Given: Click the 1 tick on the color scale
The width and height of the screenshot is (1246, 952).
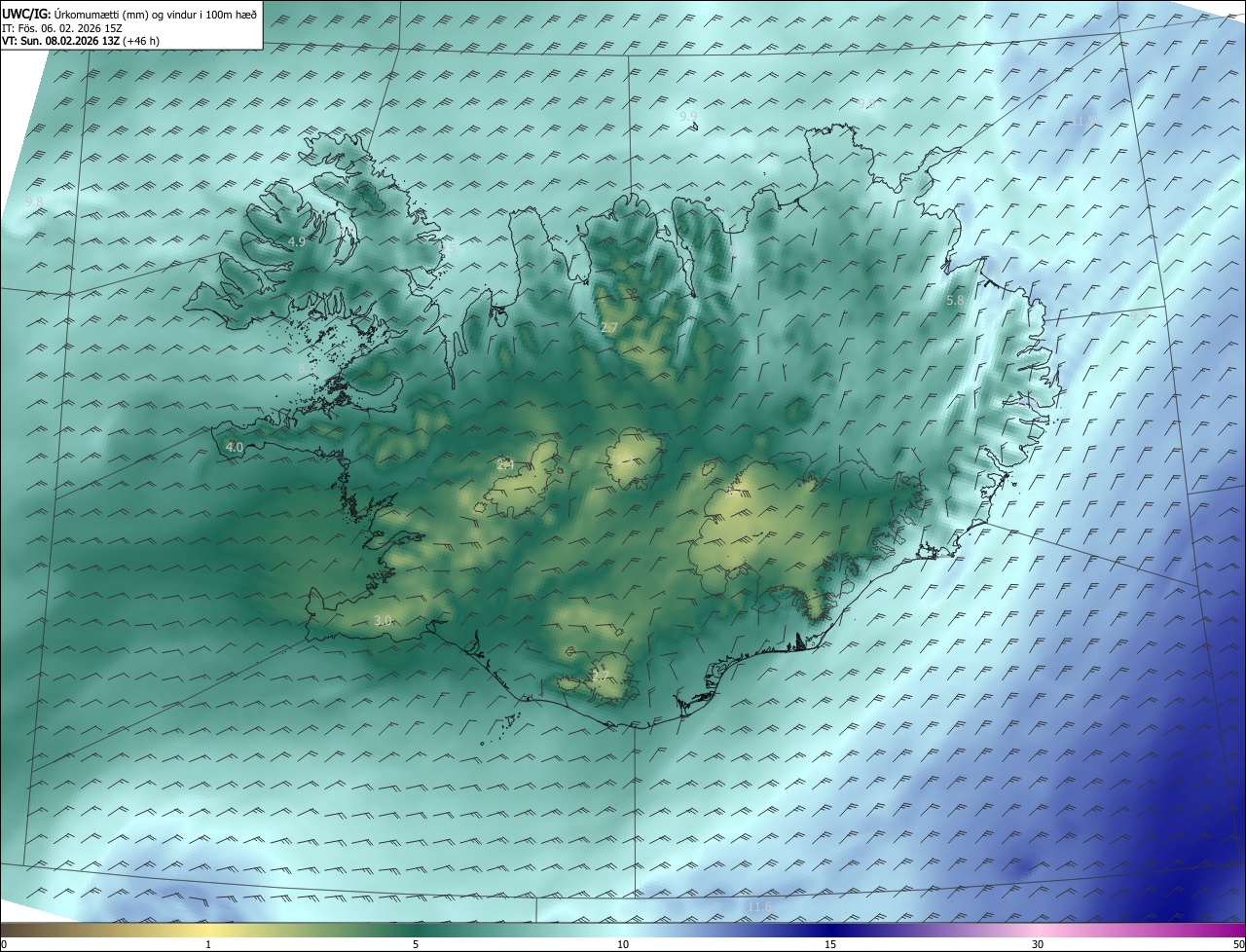Looking at the screenshot, I should pos(208,944).
